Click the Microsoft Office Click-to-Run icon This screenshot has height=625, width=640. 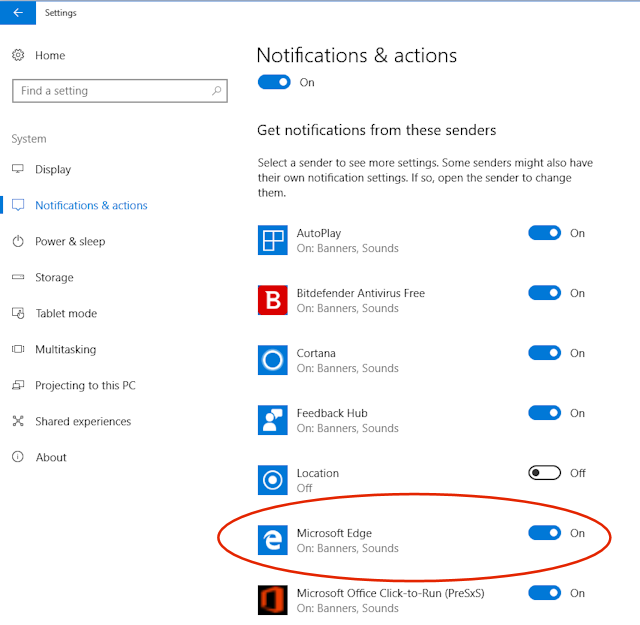(x=273, y=600)
